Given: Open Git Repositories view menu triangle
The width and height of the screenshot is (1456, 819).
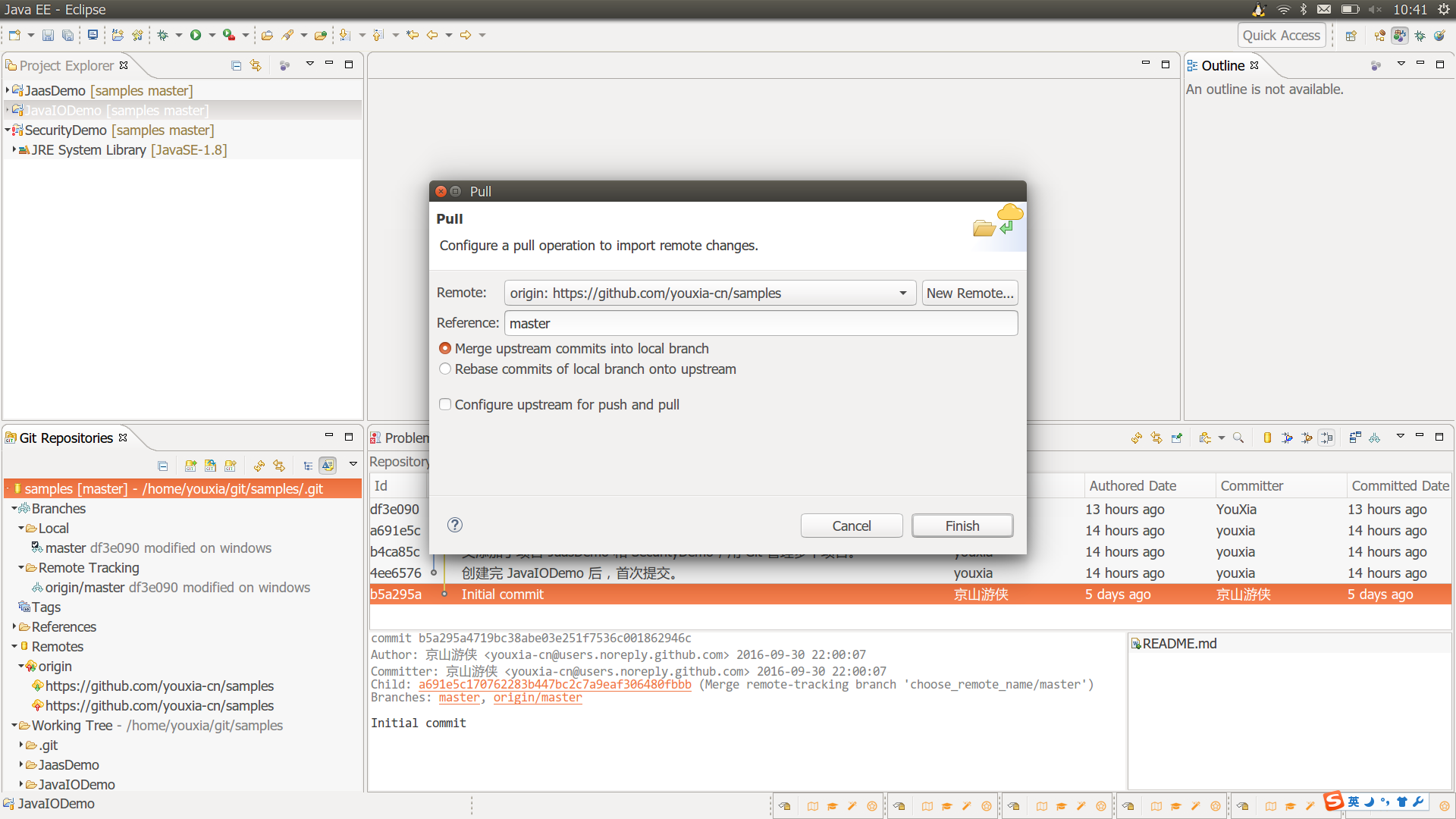Looking at the screenshot, I should click(353, 463).
